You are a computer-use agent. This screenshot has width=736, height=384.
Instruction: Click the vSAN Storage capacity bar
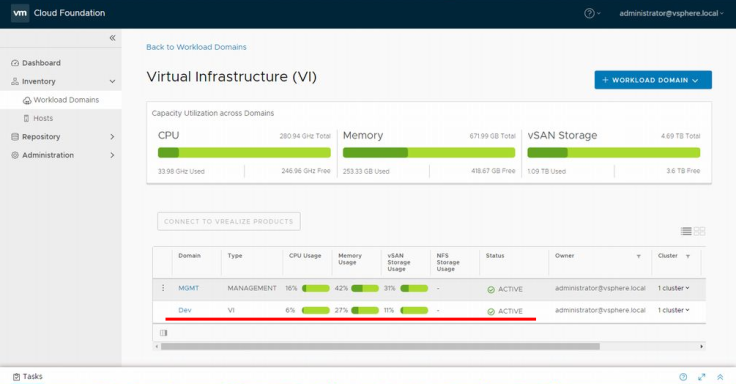613,153
